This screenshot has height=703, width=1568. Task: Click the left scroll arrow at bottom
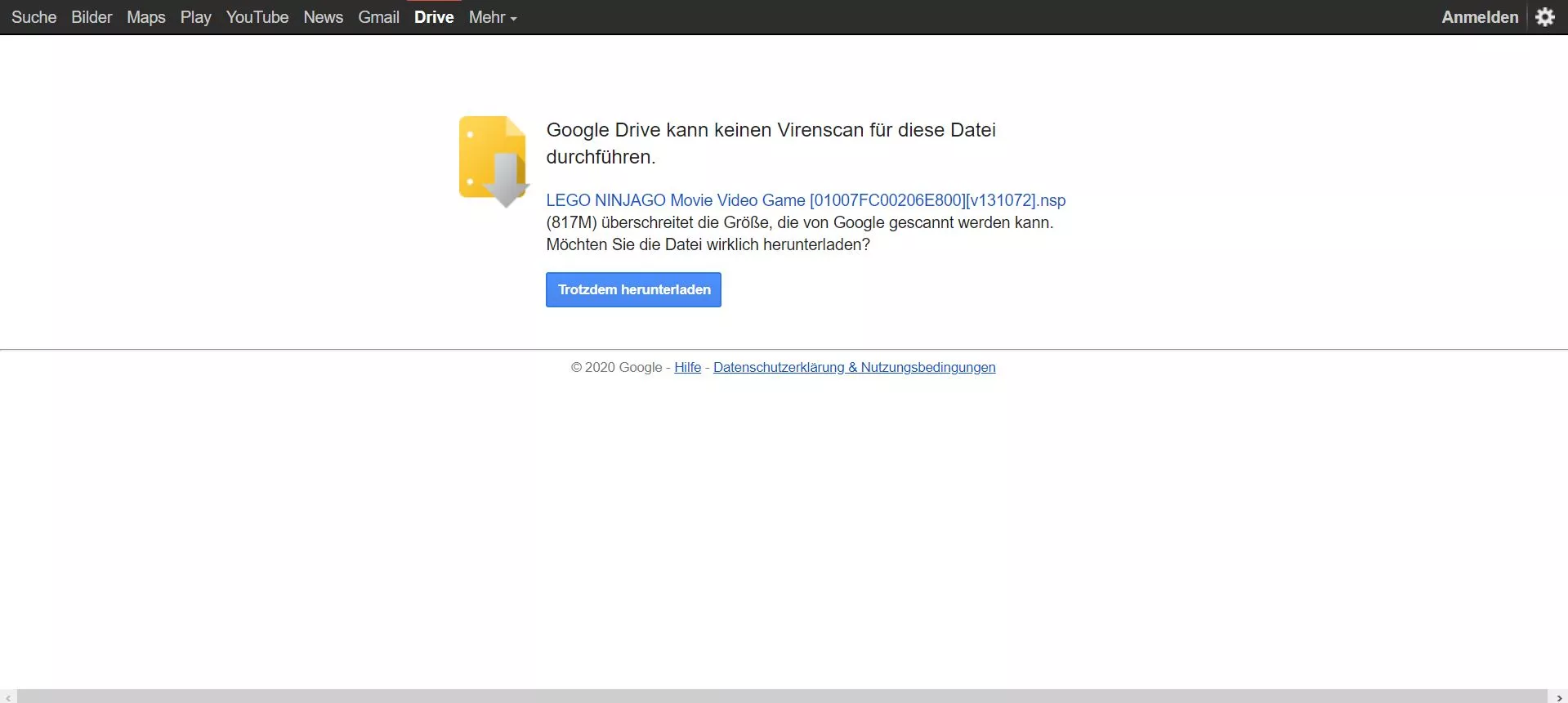tap(8, 696)
